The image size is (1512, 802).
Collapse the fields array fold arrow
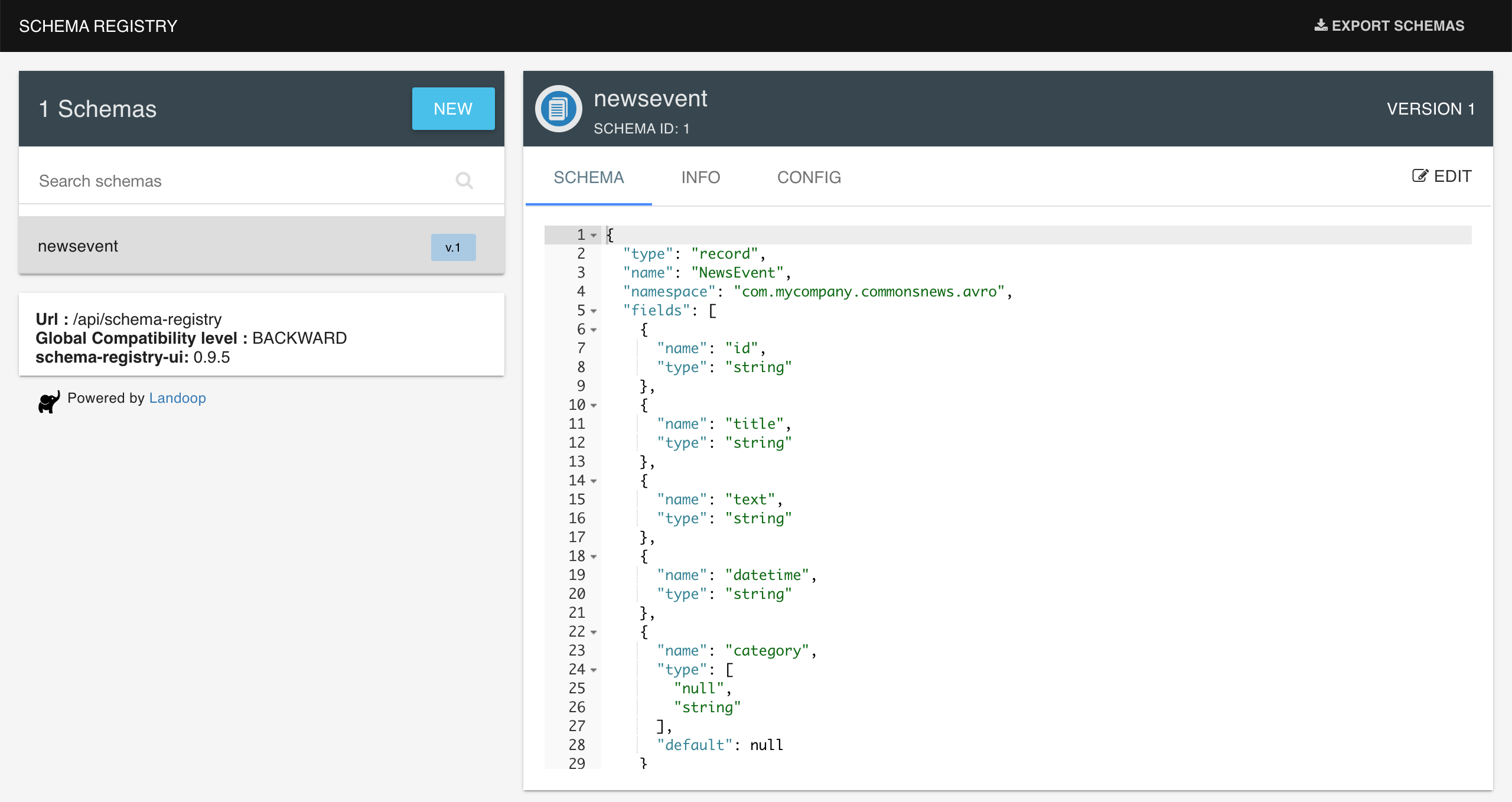pyautogui.click(x=594, y=311)
